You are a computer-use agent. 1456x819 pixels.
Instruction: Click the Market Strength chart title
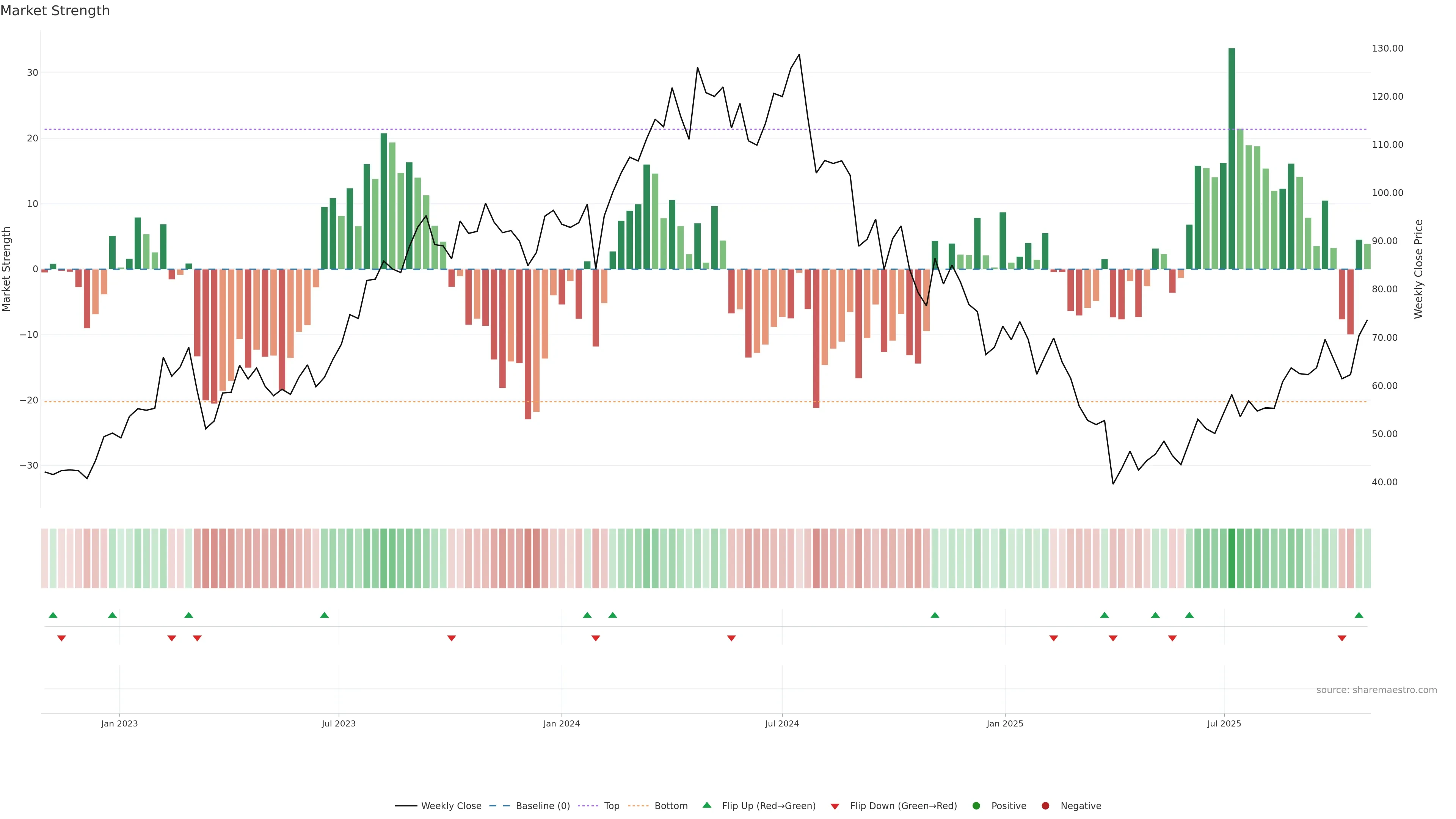[x=55, y=11]
